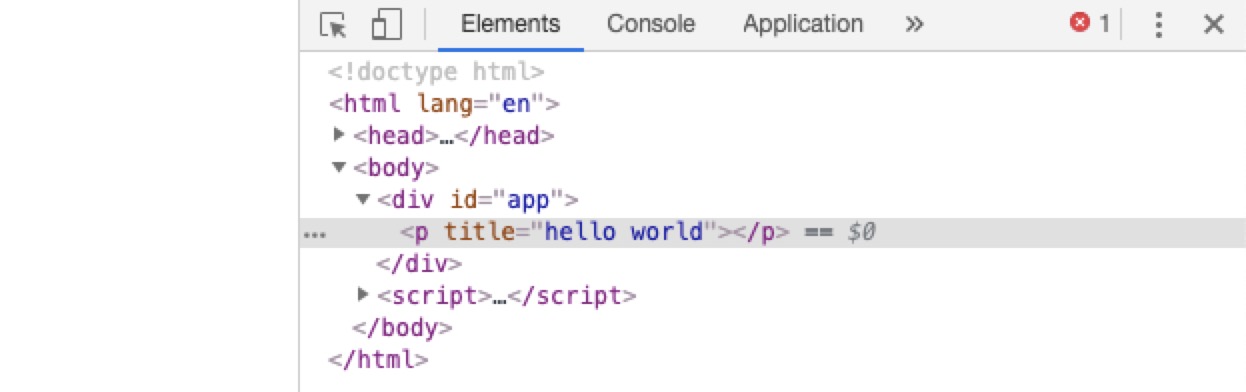Screen dimensions: 1246x392
Task: Switch to the Application tab
Action: pos(803,24)
